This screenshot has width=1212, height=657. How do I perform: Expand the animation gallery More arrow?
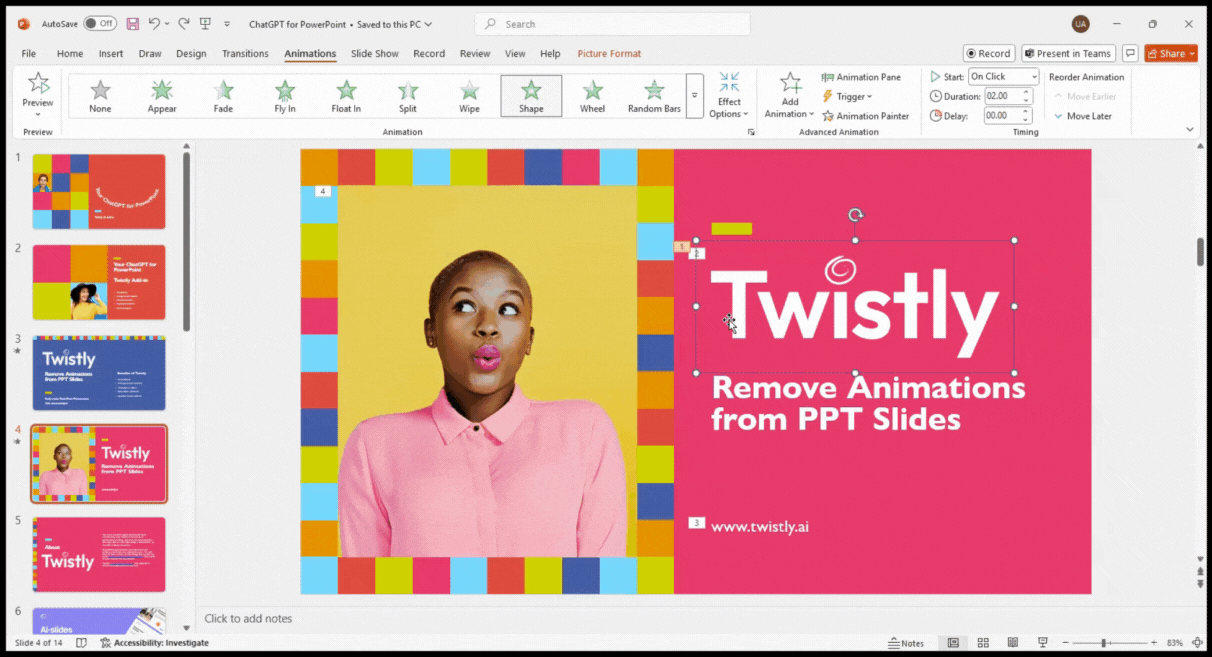coord(694,96)
